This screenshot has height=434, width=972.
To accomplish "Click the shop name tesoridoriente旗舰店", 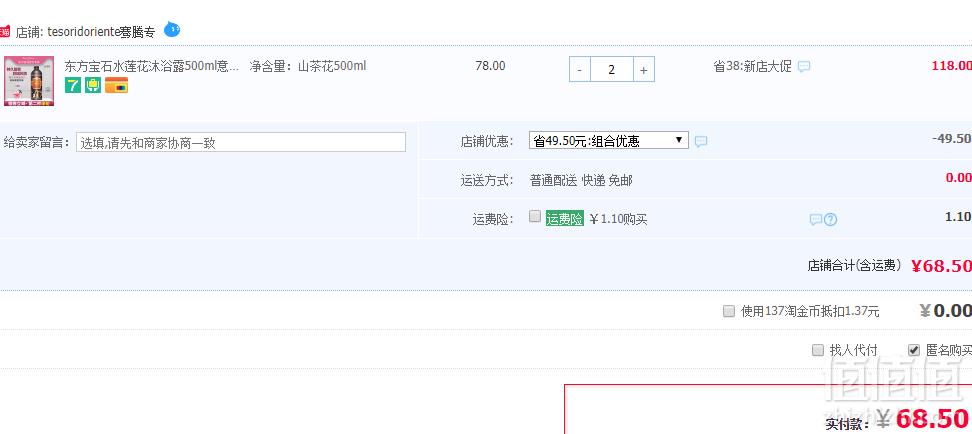I will click(101, 32).
